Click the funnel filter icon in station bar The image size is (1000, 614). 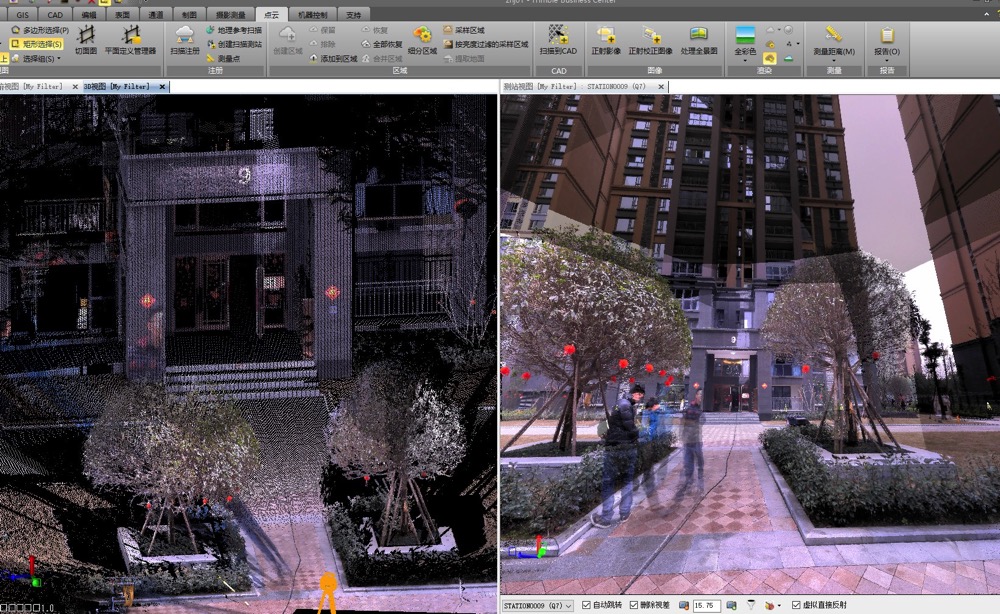click(x=751, y=605)
